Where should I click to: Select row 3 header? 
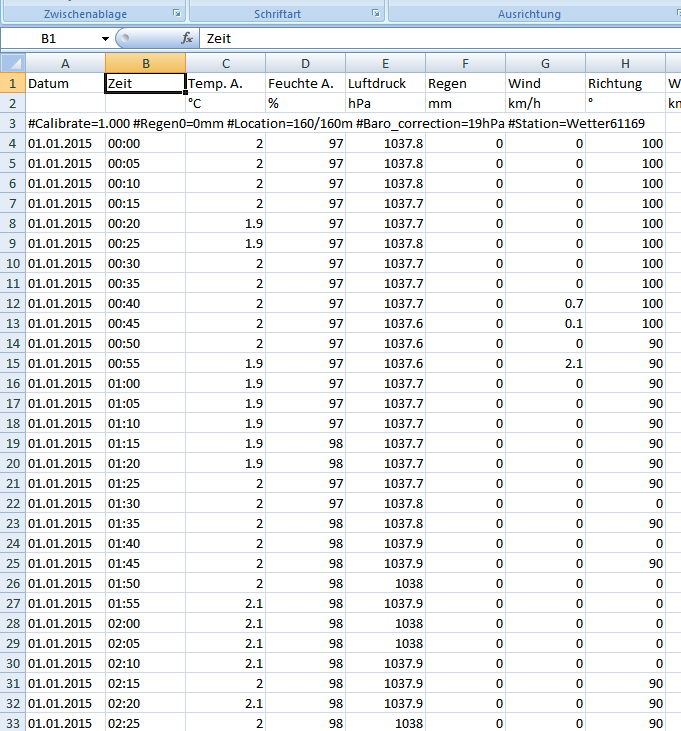pyautogui.click(x=12, y=123)
